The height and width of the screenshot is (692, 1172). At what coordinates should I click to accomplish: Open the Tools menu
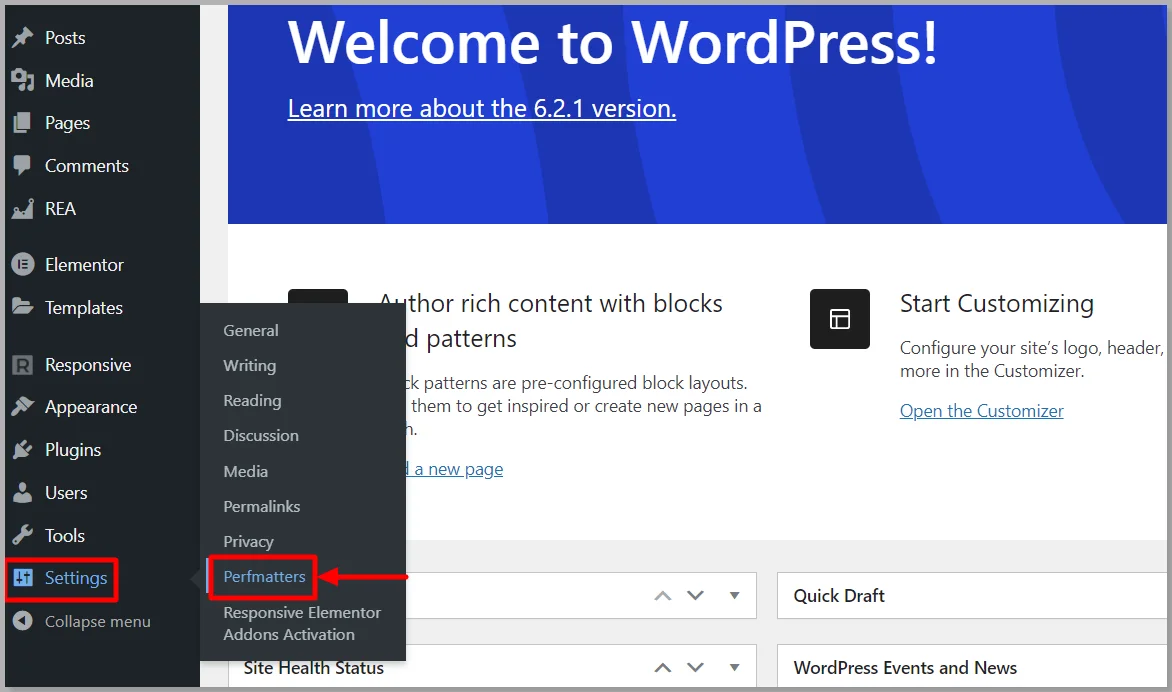coord(64,535)
